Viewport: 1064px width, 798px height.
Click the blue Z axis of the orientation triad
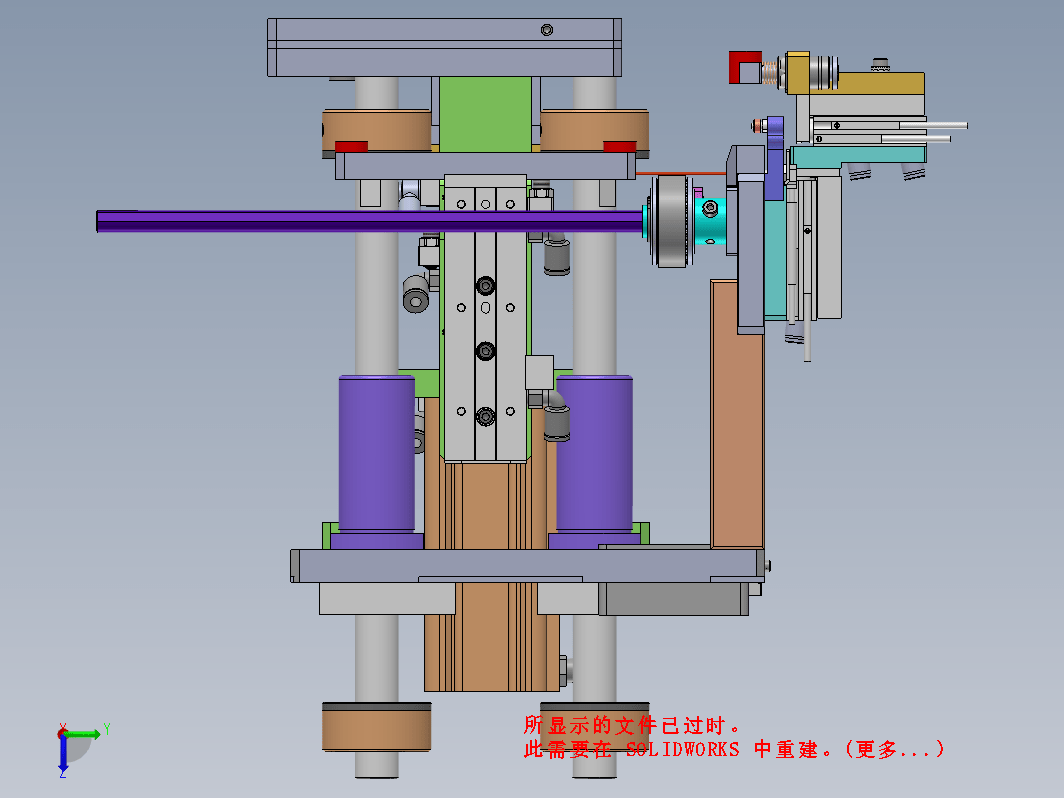[x=63, y=753]
